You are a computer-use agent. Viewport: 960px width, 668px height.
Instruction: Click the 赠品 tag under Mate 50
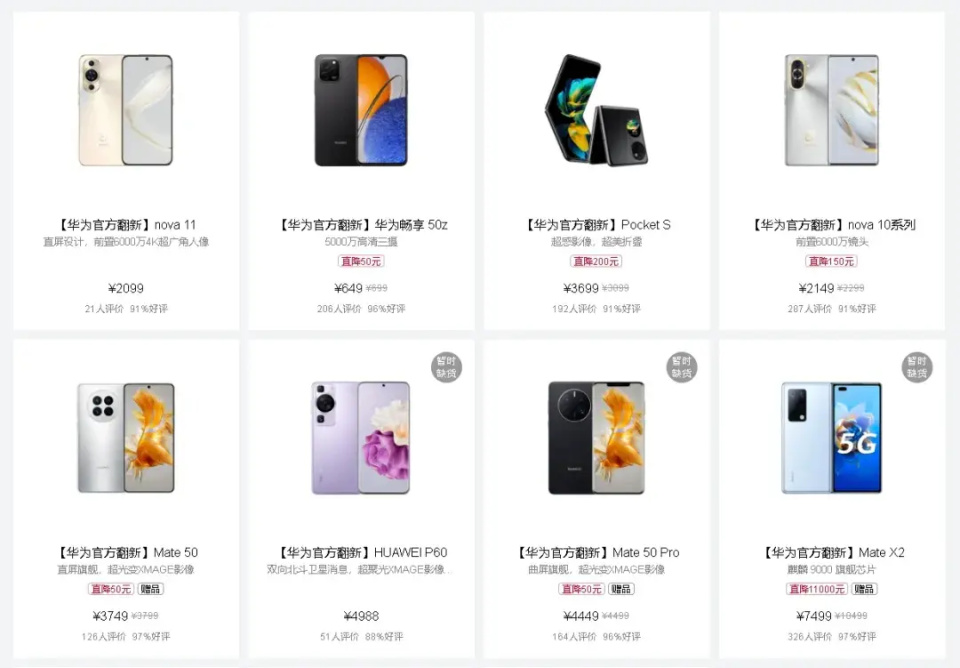(x=150, y=589)
